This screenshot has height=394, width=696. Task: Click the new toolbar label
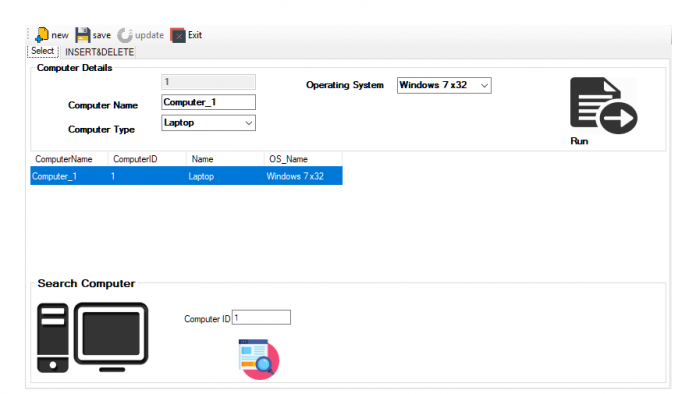click(x=60, y=35)
